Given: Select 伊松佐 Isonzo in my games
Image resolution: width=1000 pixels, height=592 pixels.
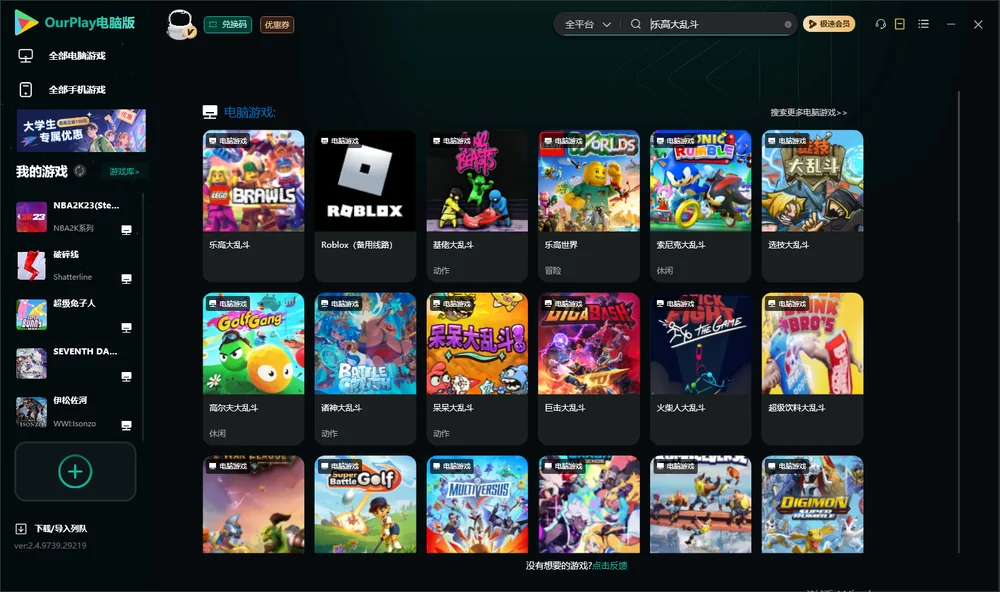Looking at the screenshot, I should click(x=75, y=412).
